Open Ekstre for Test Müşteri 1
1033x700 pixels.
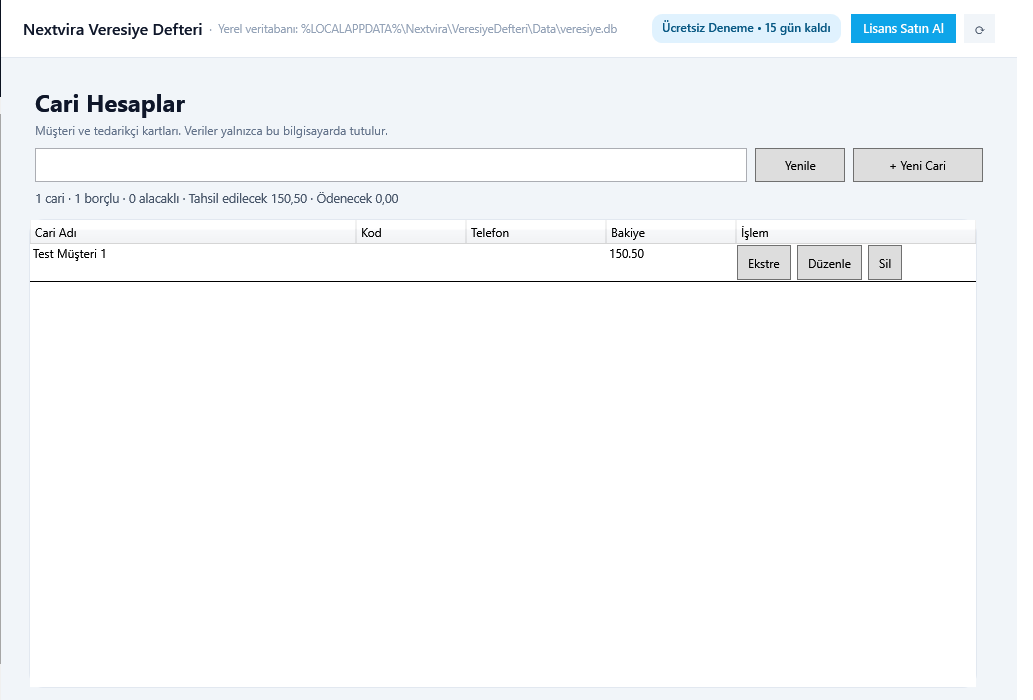pyautogui.click(x=764, y=263)
